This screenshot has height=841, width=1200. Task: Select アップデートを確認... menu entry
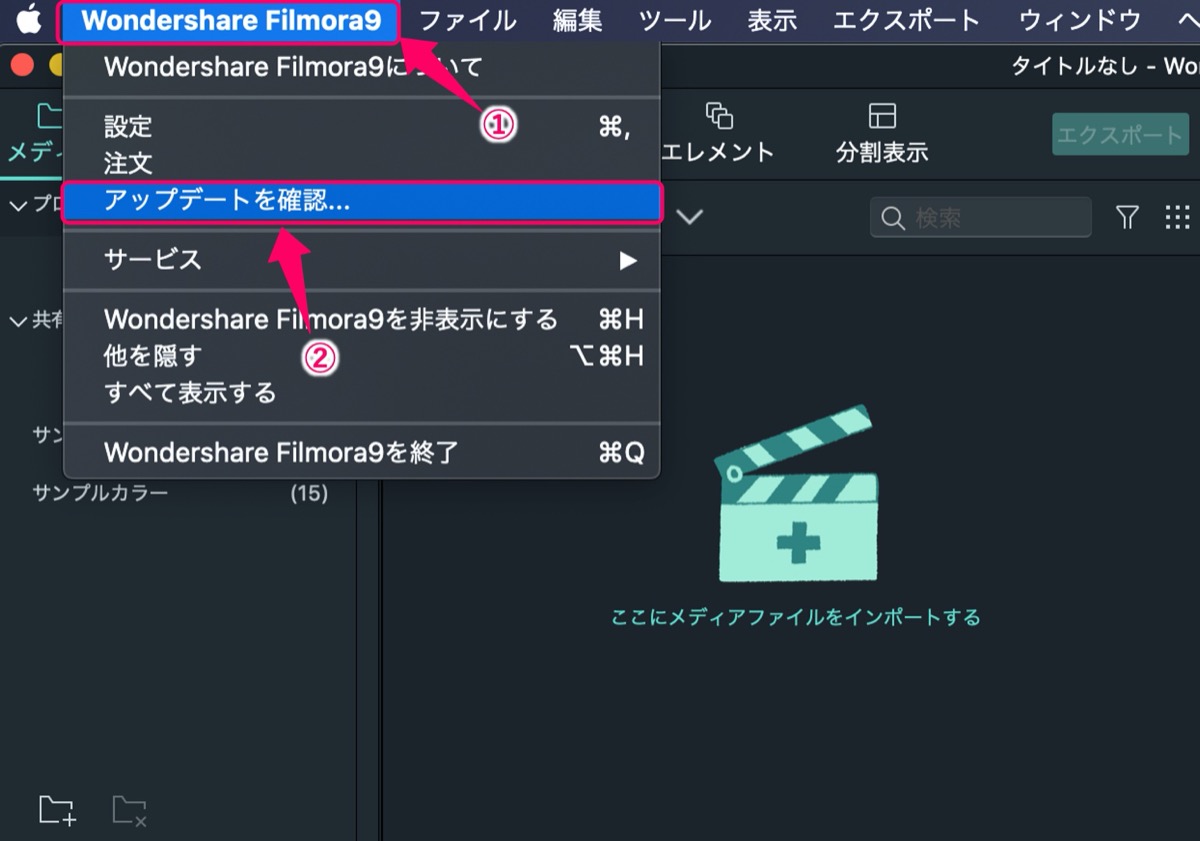[361, 201]
